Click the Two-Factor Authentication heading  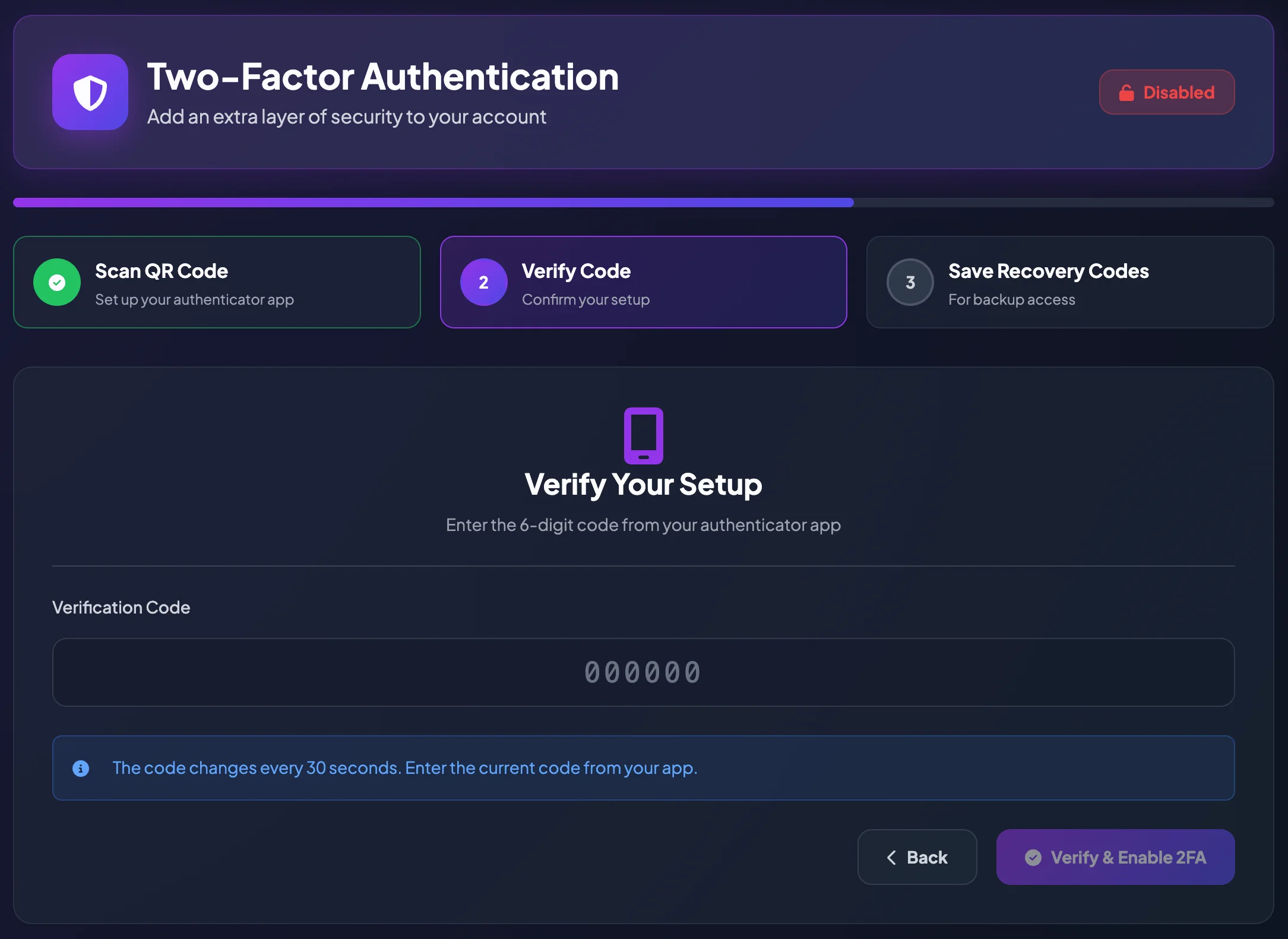[383, 77]
